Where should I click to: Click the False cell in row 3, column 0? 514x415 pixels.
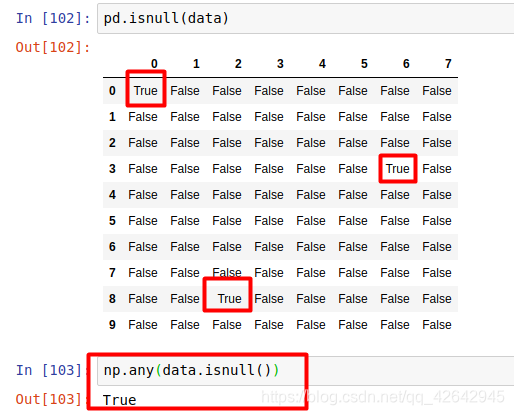pos(143,169)
